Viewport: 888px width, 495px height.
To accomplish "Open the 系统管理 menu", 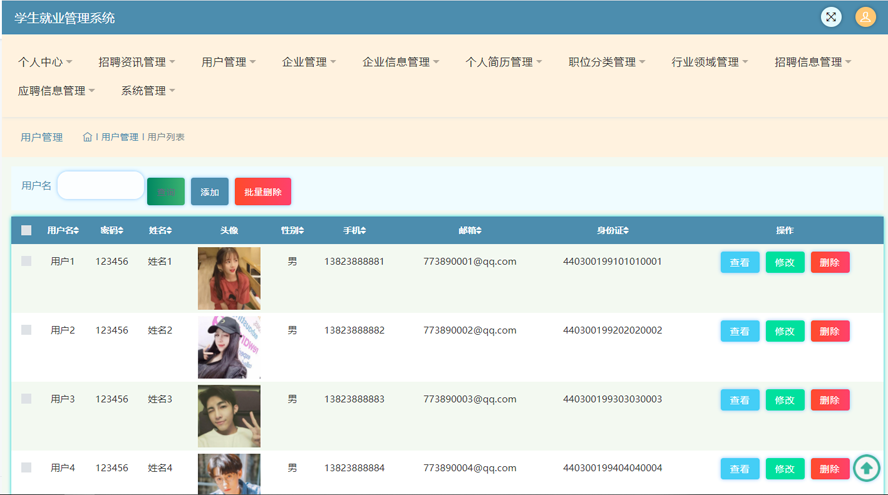I will click(148, 91).
